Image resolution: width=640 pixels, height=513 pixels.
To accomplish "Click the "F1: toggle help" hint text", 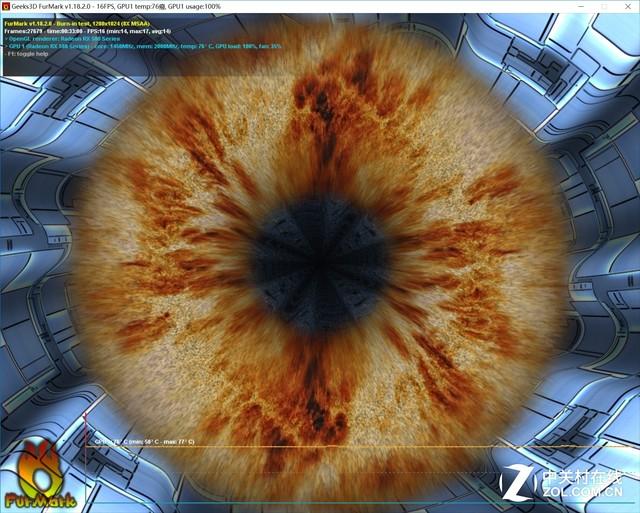I will [x=26, y=54].
